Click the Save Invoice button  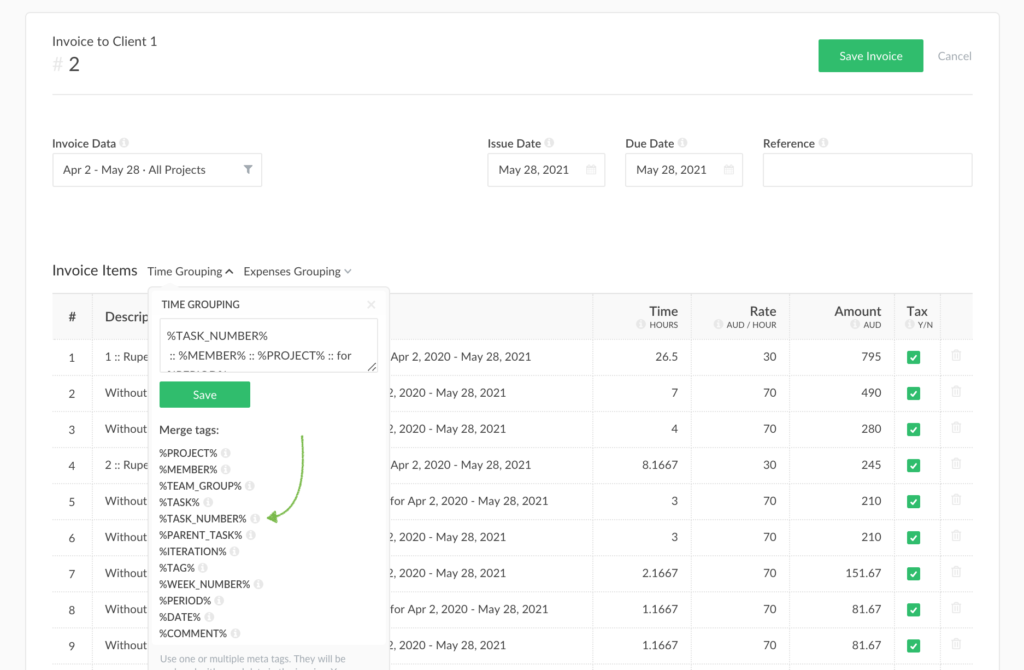click(x=870, y=56)
